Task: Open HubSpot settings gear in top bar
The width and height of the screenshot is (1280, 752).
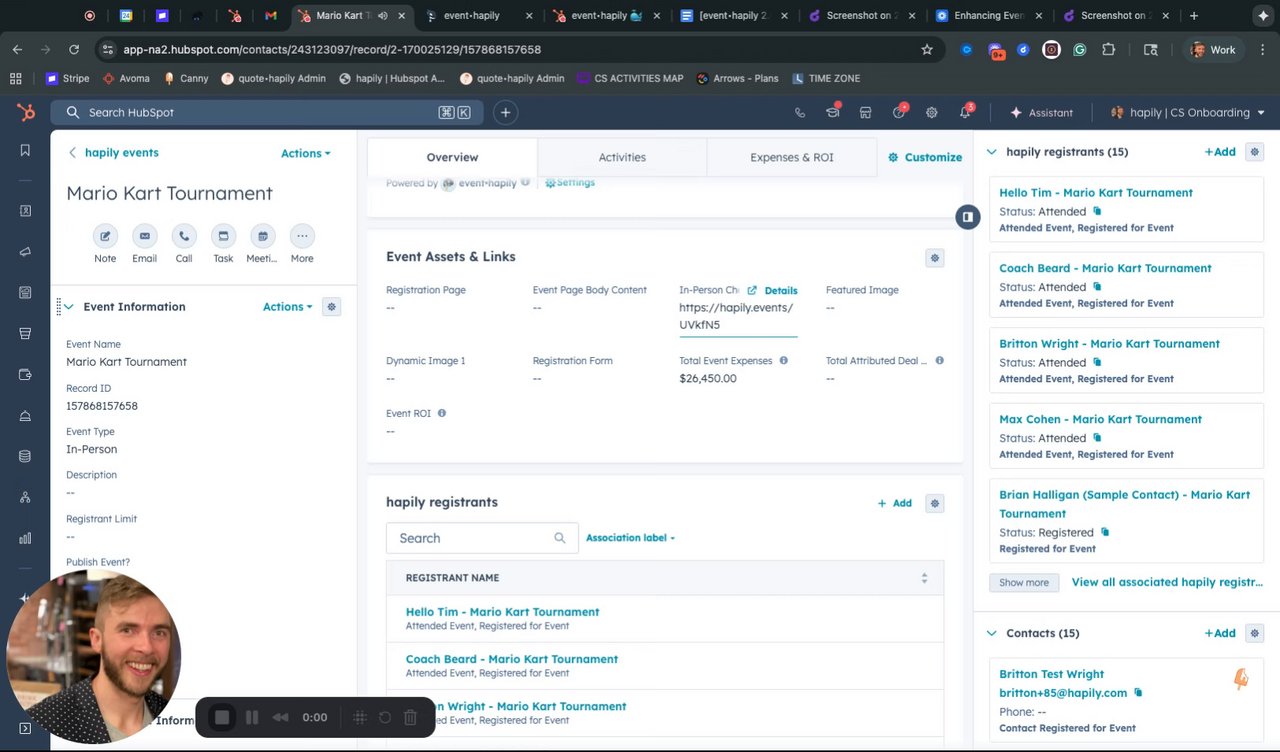Action: tap(932, 113)
